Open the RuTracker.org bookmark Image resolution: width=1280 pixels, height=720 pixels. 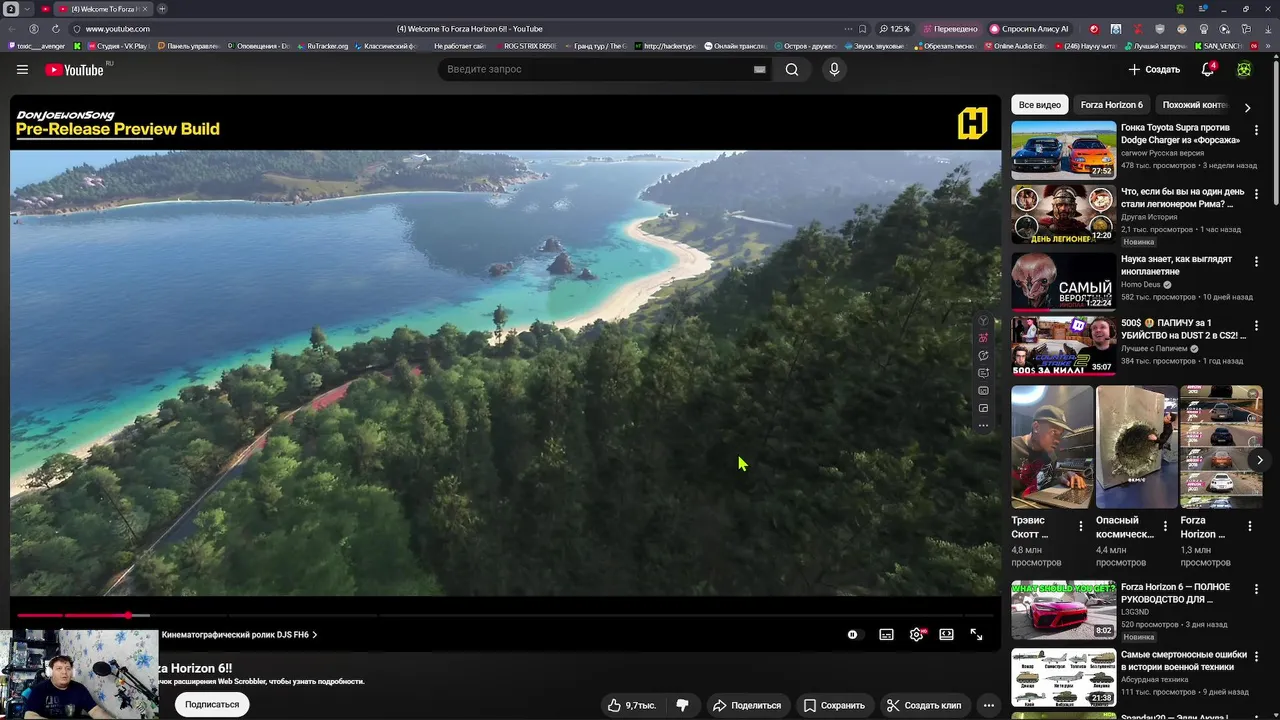pos(322,46)
